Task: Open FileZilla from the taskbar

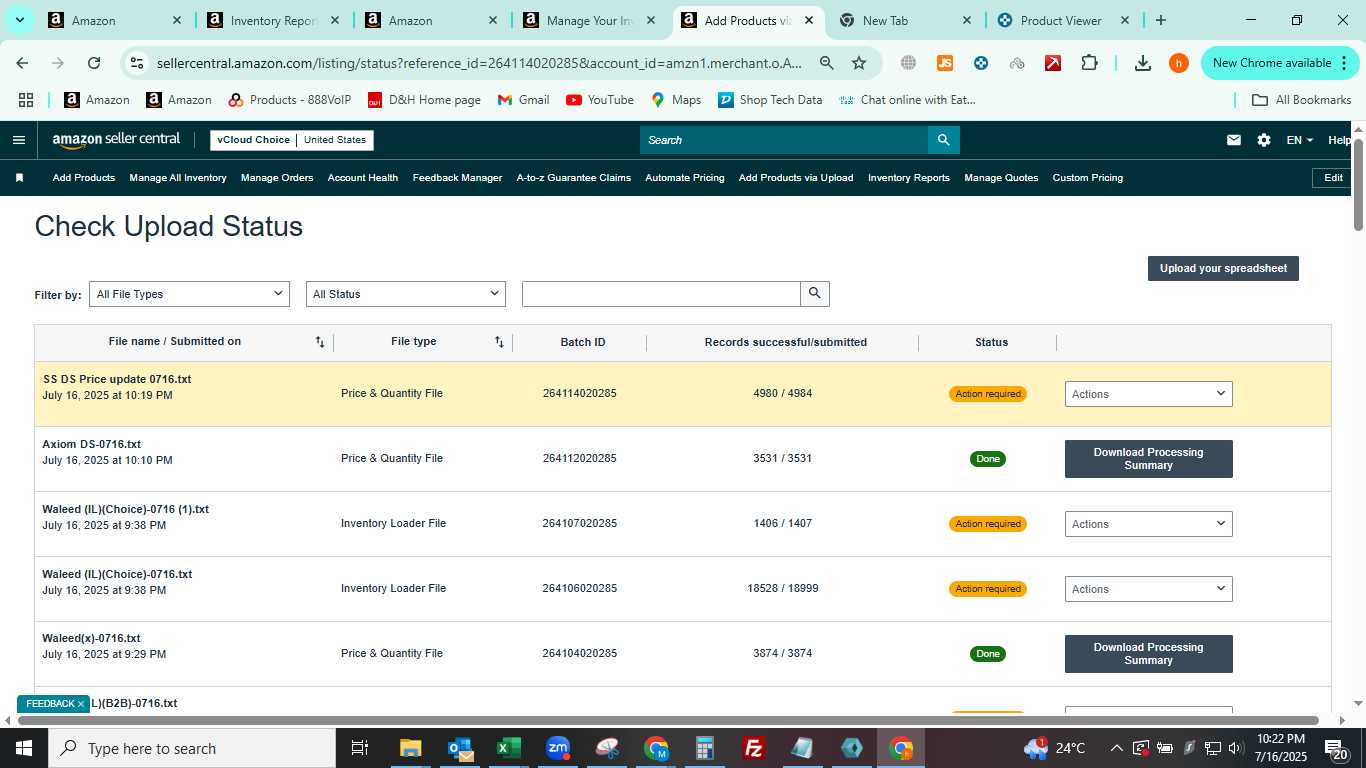Action: point(754,748)
